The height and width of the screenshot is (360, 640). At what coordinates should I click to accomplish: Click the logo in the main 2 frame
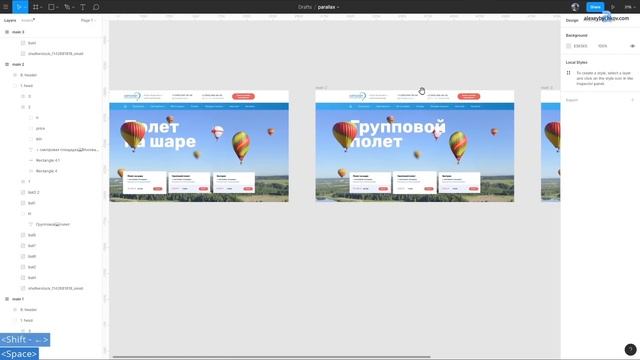point(358,96)
